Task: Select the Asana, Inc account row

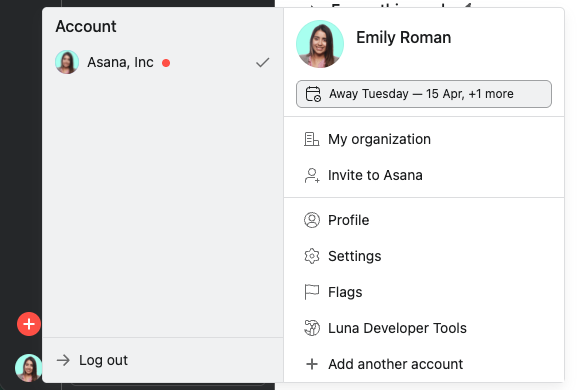Action: (163, 63)
